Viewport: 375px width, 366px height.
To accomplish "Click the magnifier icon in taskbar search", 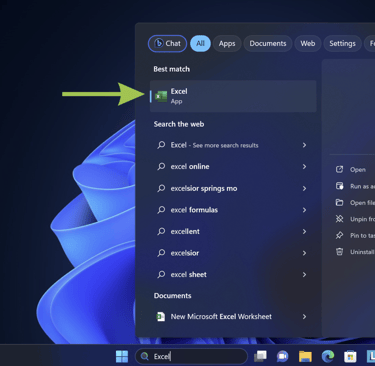I will click(x=144, y=356).
